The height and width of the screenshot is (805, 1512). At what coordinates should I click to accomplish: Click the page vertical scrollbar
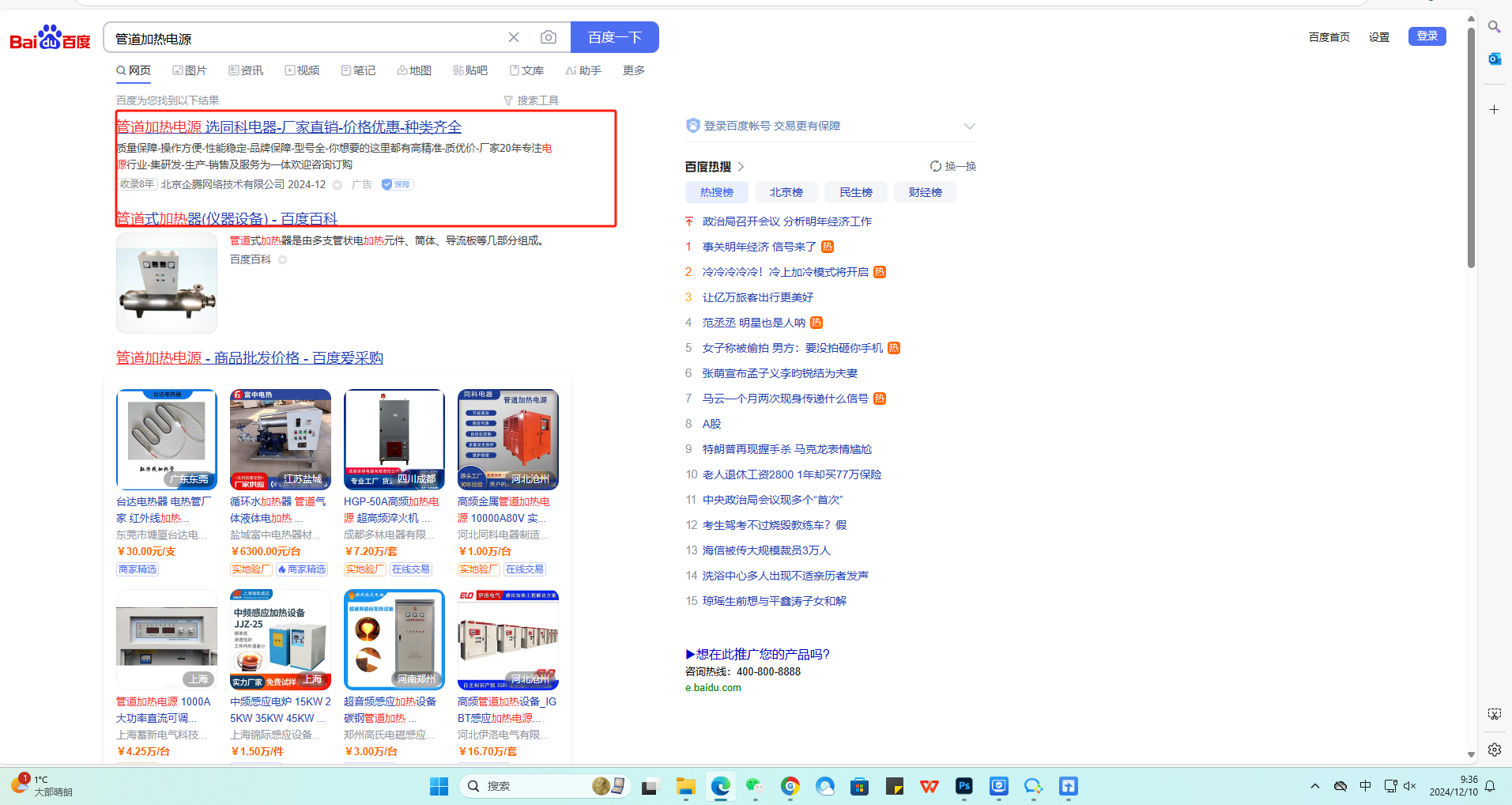click(1471, 147)
